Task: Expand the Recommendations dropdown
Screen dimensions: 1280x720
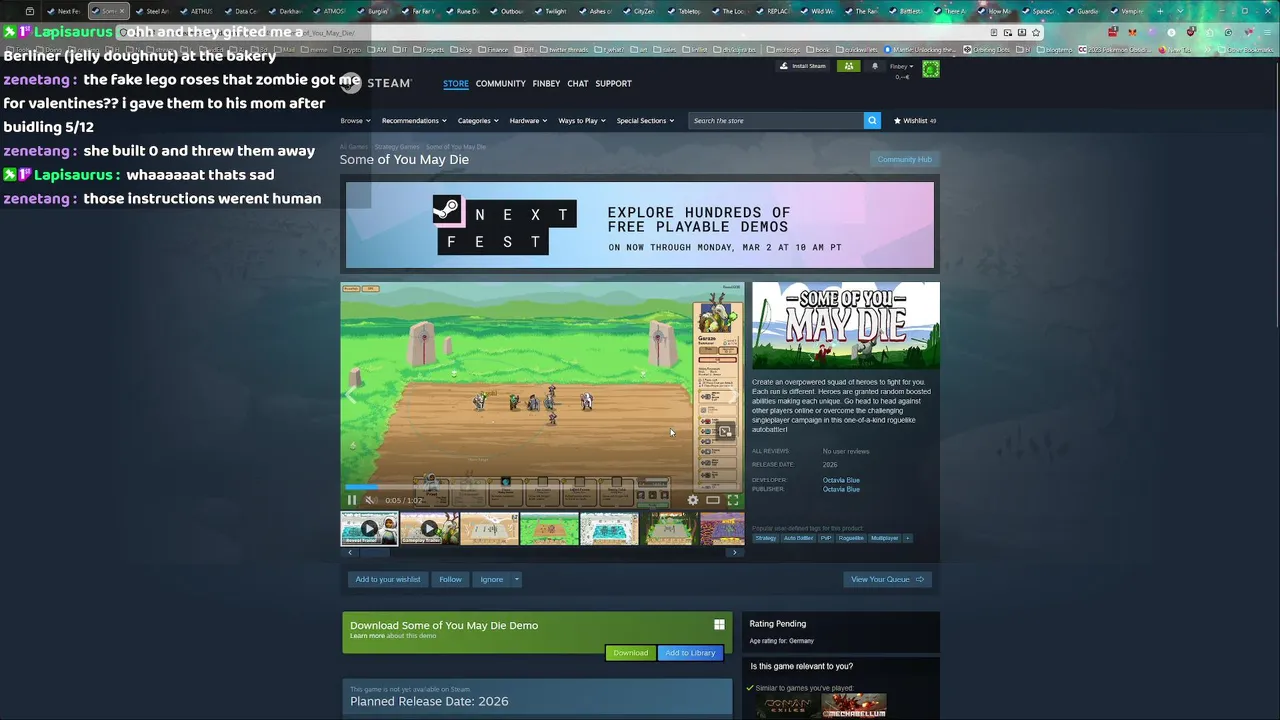Action: point(414,120)
